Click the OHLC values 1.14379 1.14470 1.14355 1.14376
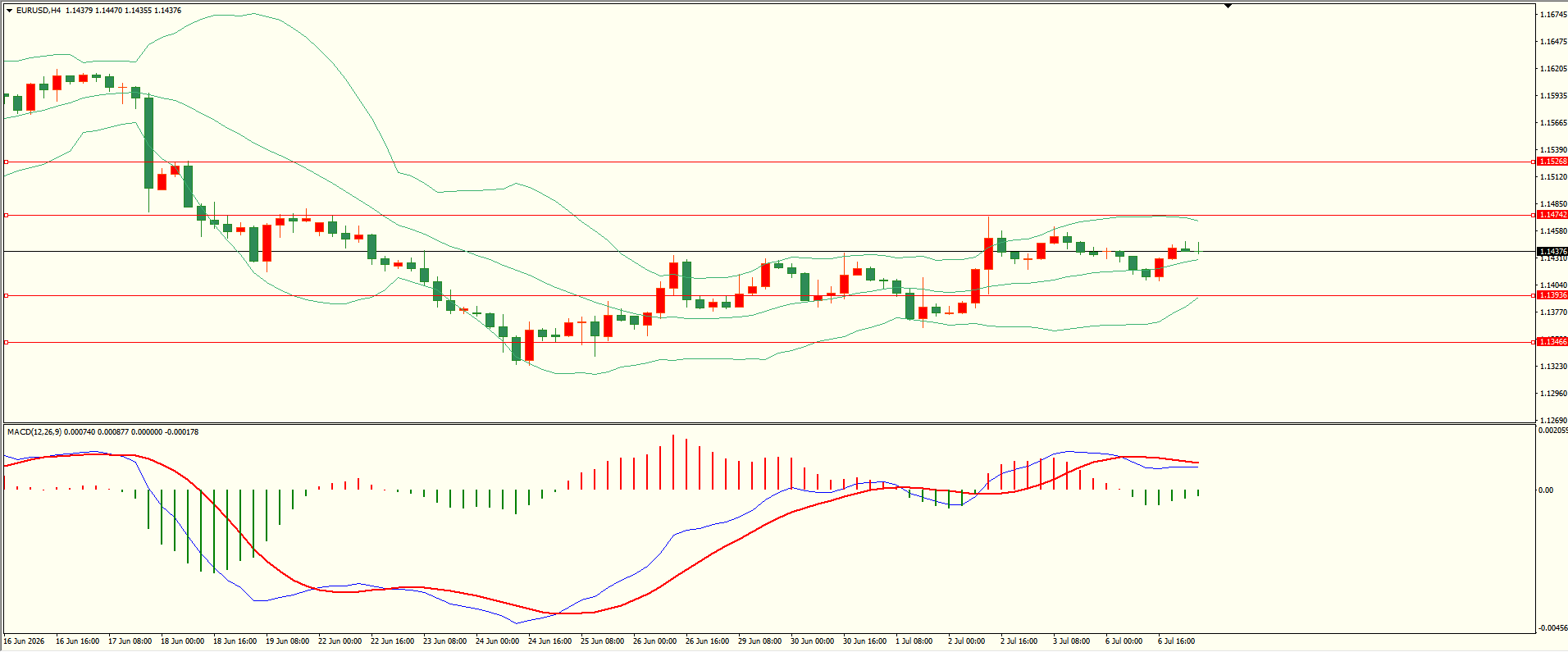The image size is (1568, 652). (124, 11)
